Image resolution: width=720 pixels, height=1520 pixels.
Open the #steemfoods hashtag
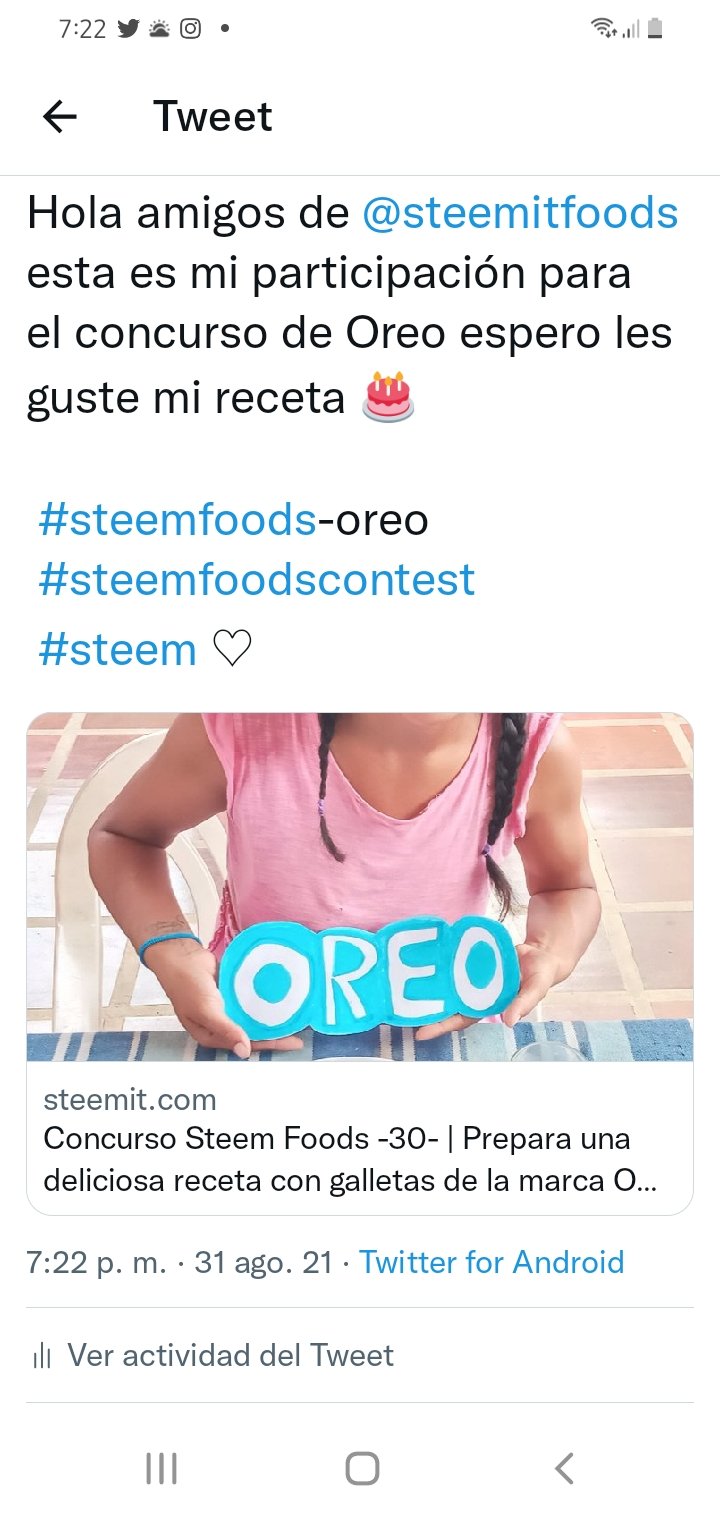coord(177,520)
